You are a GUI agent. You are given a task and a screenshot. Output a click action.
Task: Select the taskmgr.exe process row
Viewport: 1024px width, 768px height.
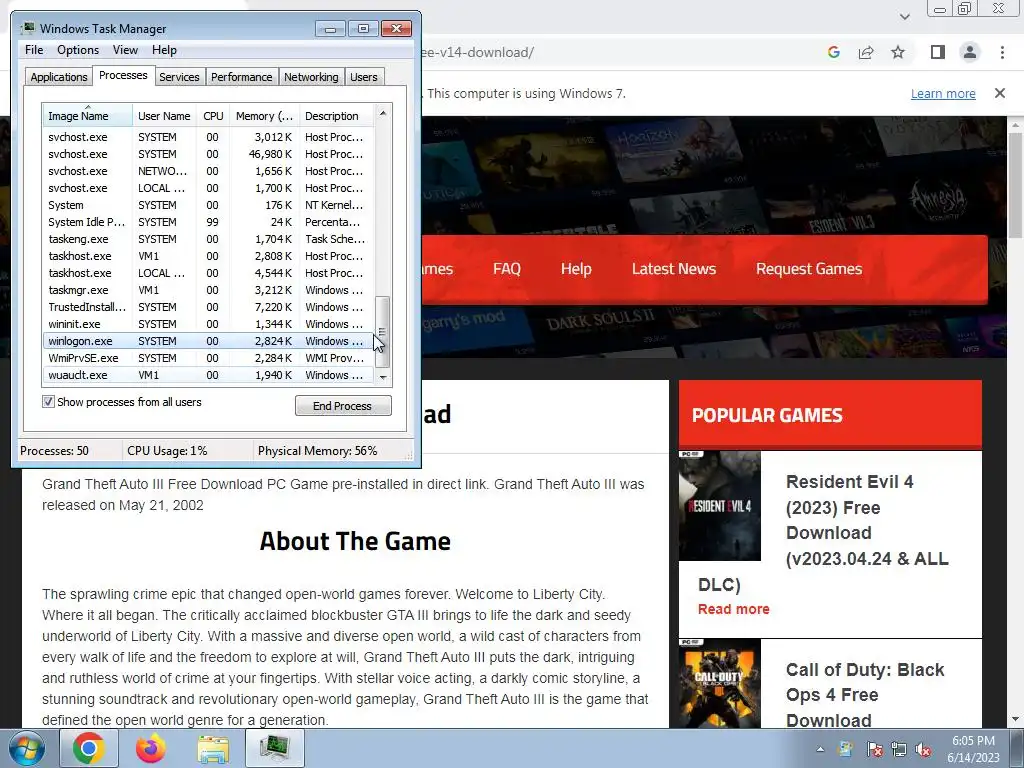(208, 290)
